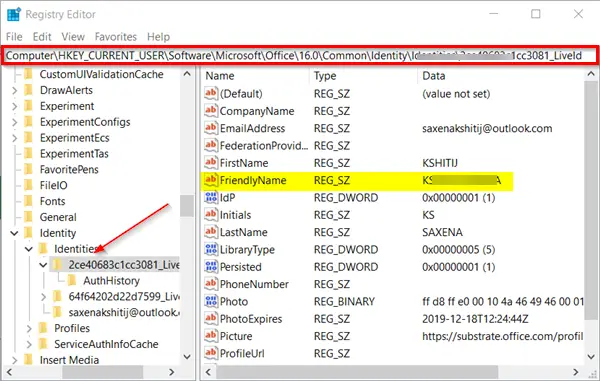Expand the ExperimentConfigs key

15,122
